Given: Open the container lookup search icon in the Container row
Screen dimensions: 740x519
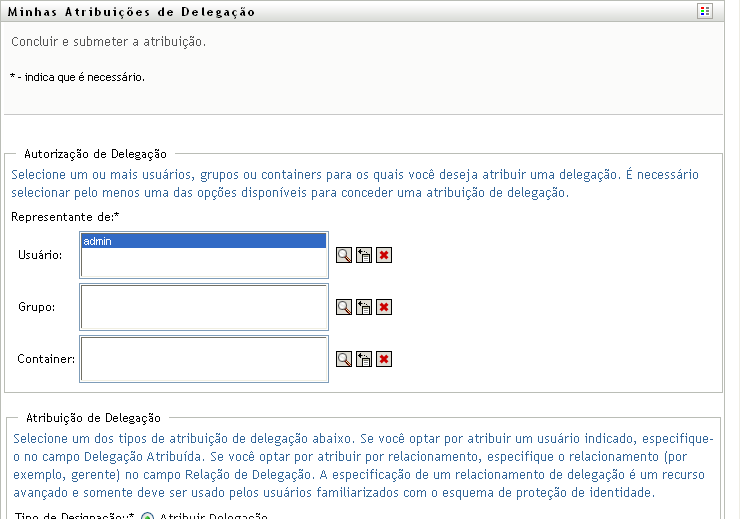Looking at the screenshot, I should click(x=344, y=359).
